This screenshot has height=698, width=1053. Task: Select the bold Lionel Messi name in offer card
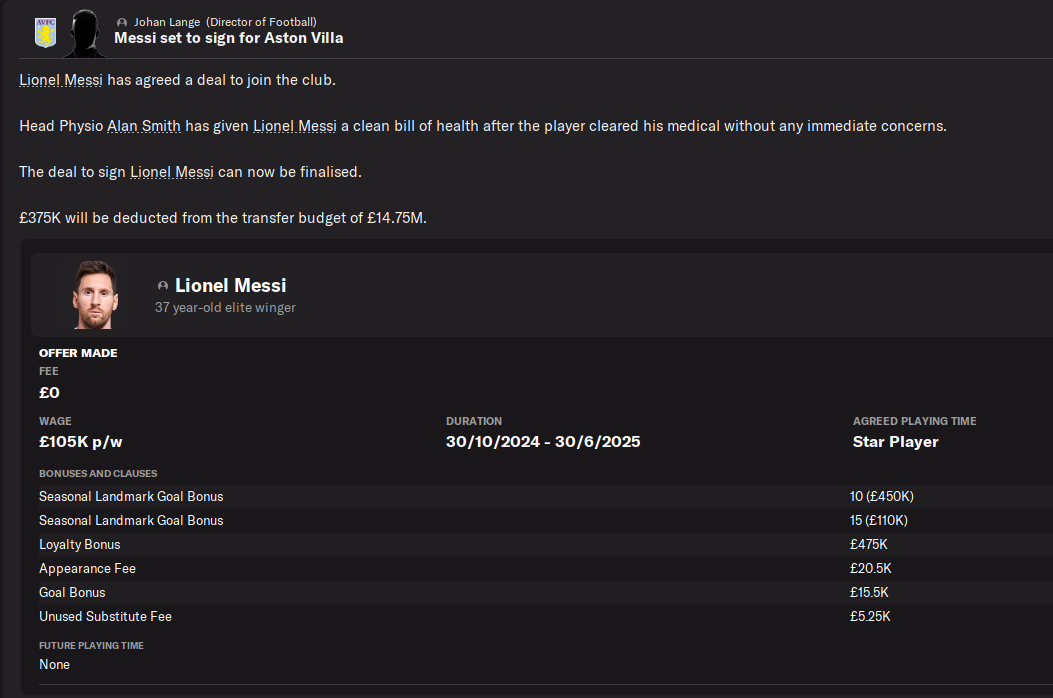click(230, 286)
